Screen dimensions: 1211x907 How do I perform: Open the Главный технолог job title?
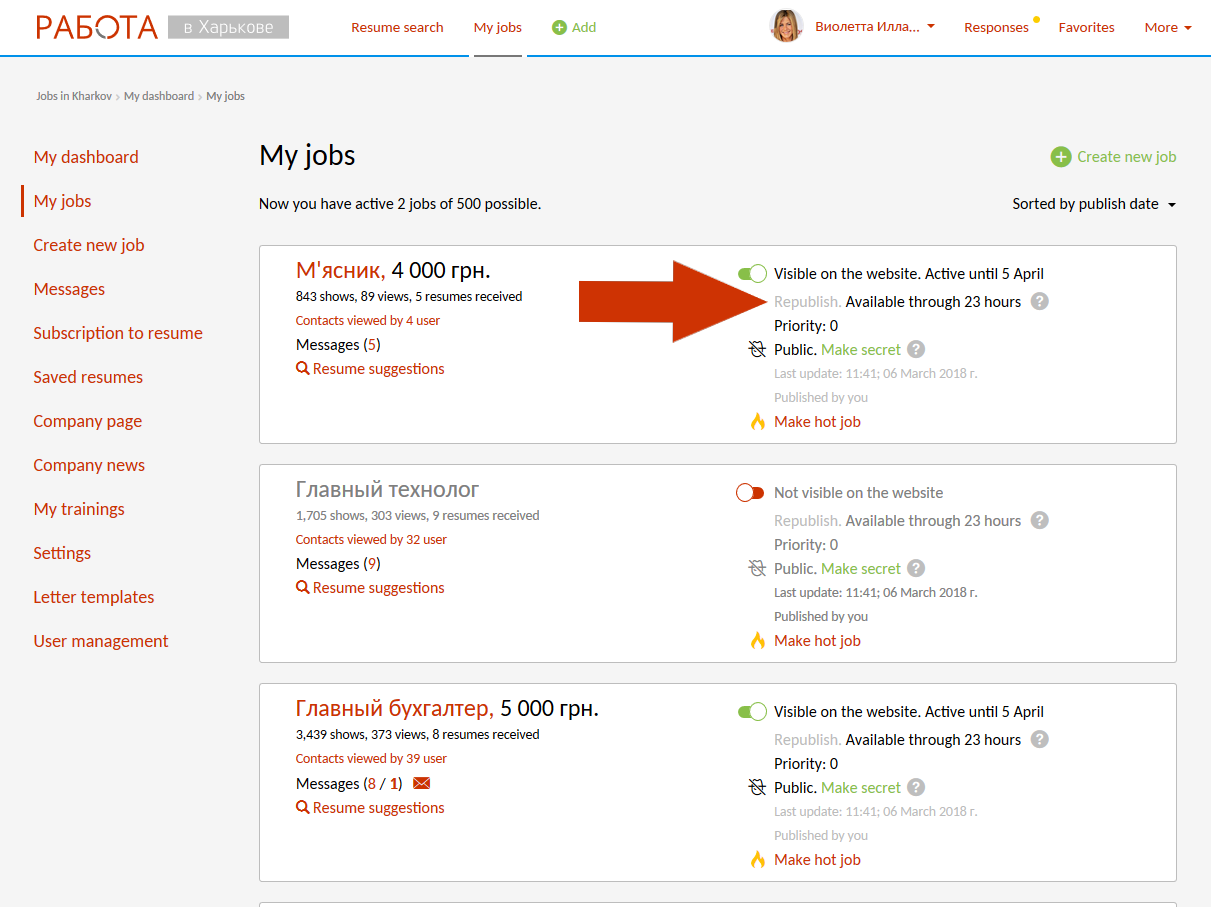pyautogui.click(x=387, y=489)
